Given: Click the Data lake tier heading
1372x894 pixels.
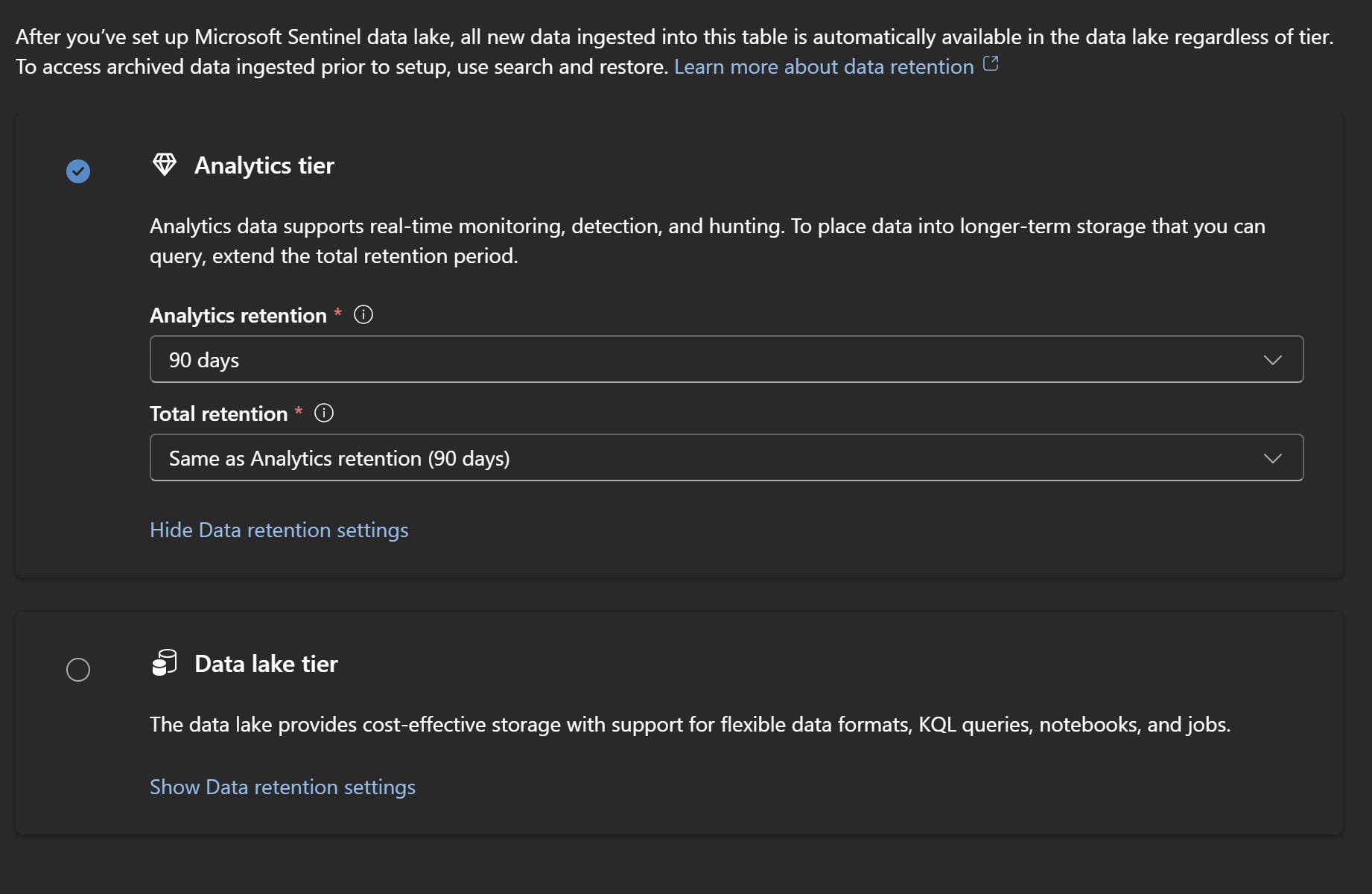Looking at the screenshot, I should [266, 663].
